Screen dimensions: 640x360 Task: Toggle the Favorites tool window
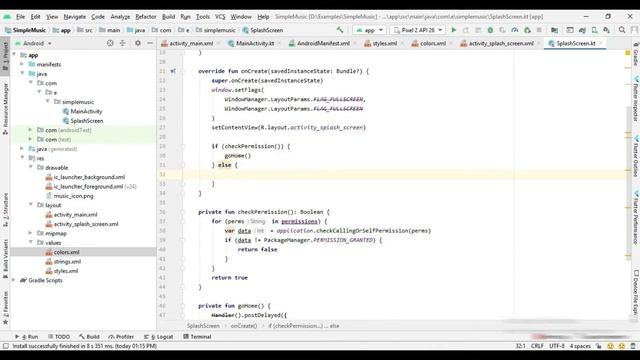tap(5, 308)
